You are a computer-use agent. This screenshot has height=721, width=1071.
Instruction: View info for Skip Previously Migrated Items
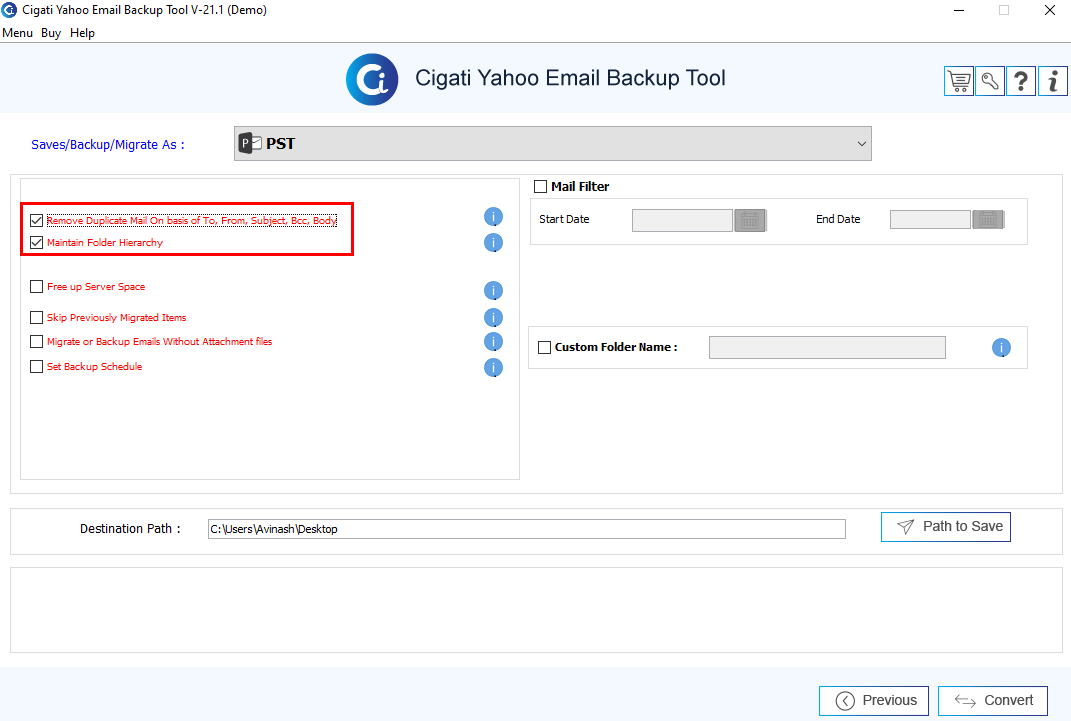click(x=493, y=317)
